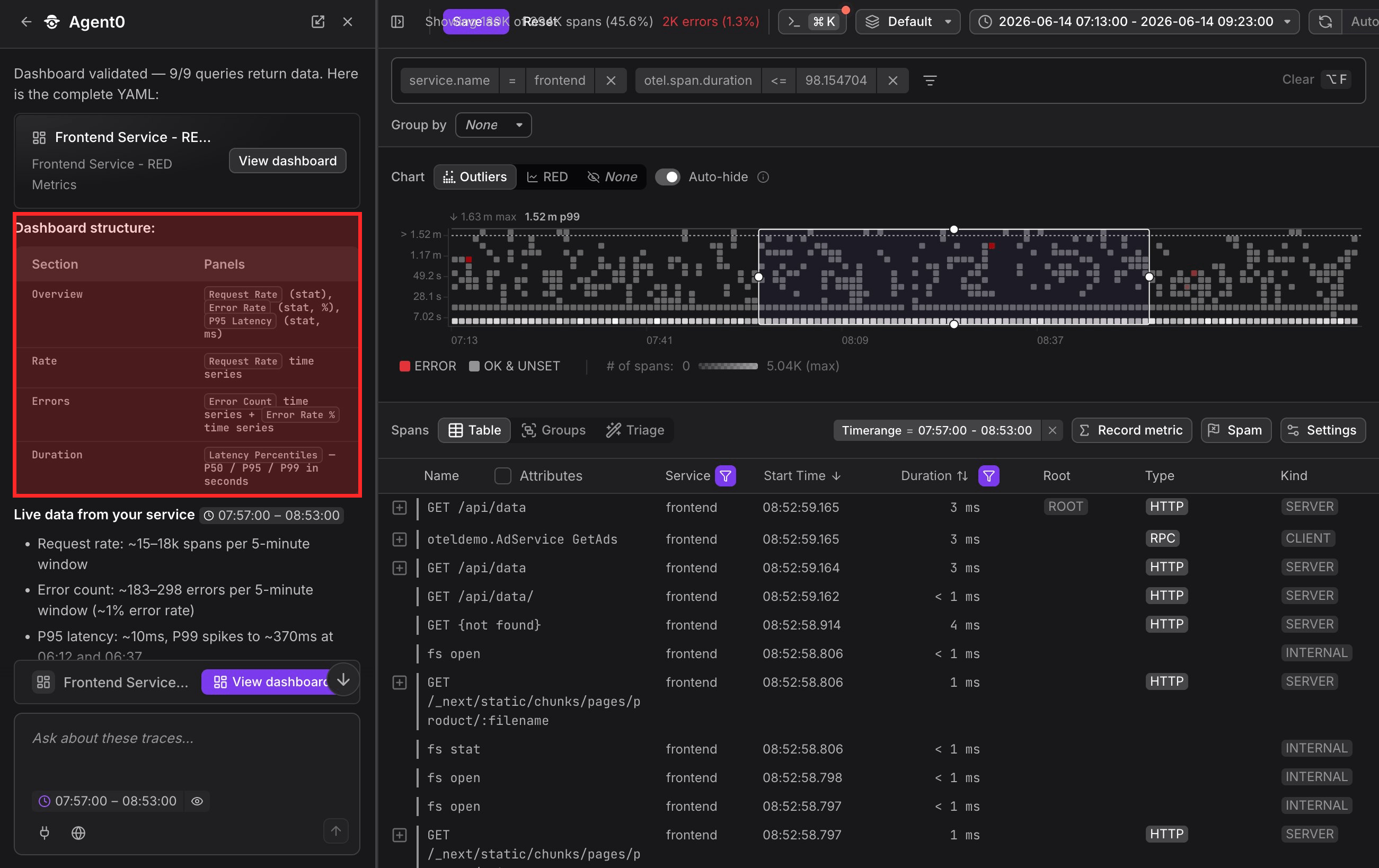1379x868 pixels.
Task: Click the Service column filter icon
Action: pyautogui.click(x=726, y=476)
